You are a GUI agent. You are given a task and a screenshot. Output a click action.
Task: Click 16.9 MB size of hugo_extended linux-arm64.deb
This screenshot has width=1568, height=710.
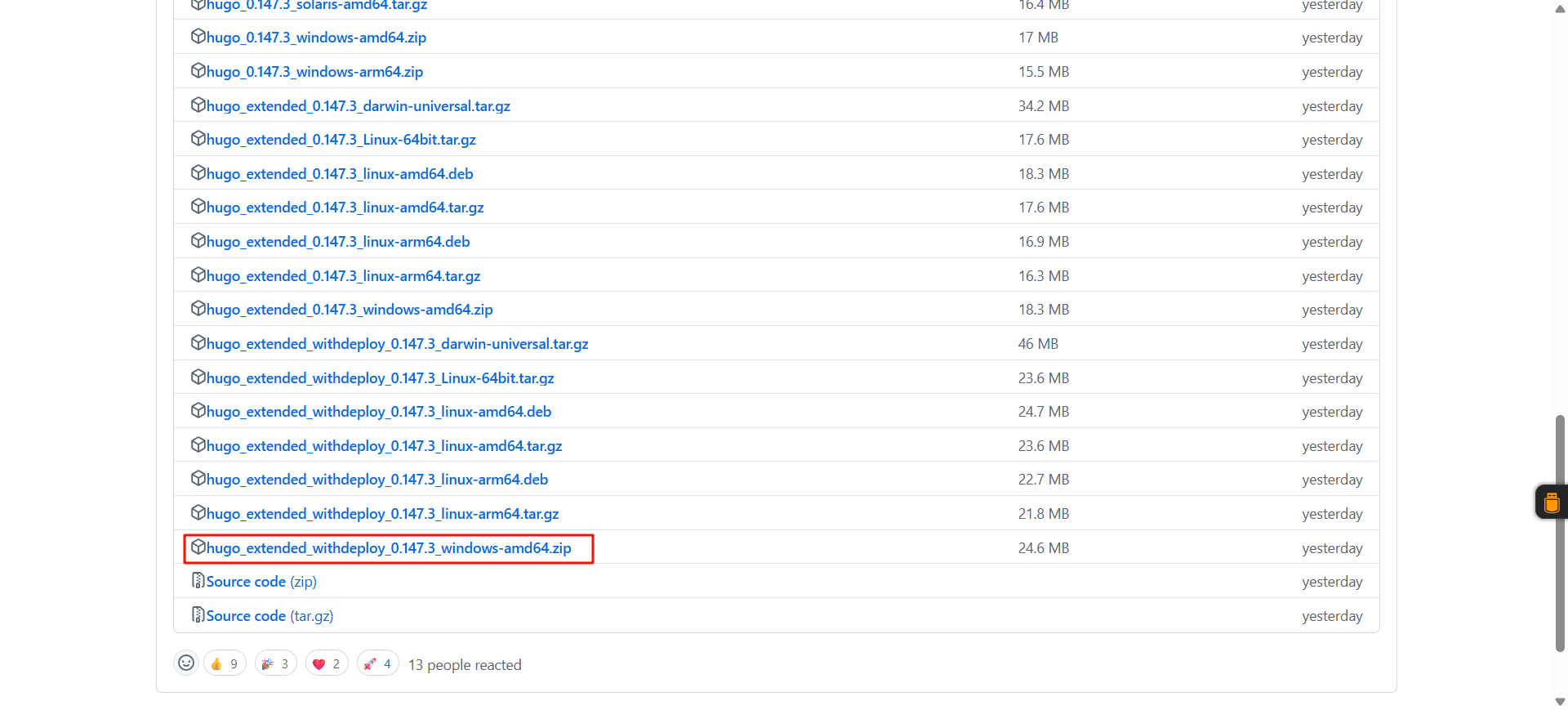tap(1044, 242)
